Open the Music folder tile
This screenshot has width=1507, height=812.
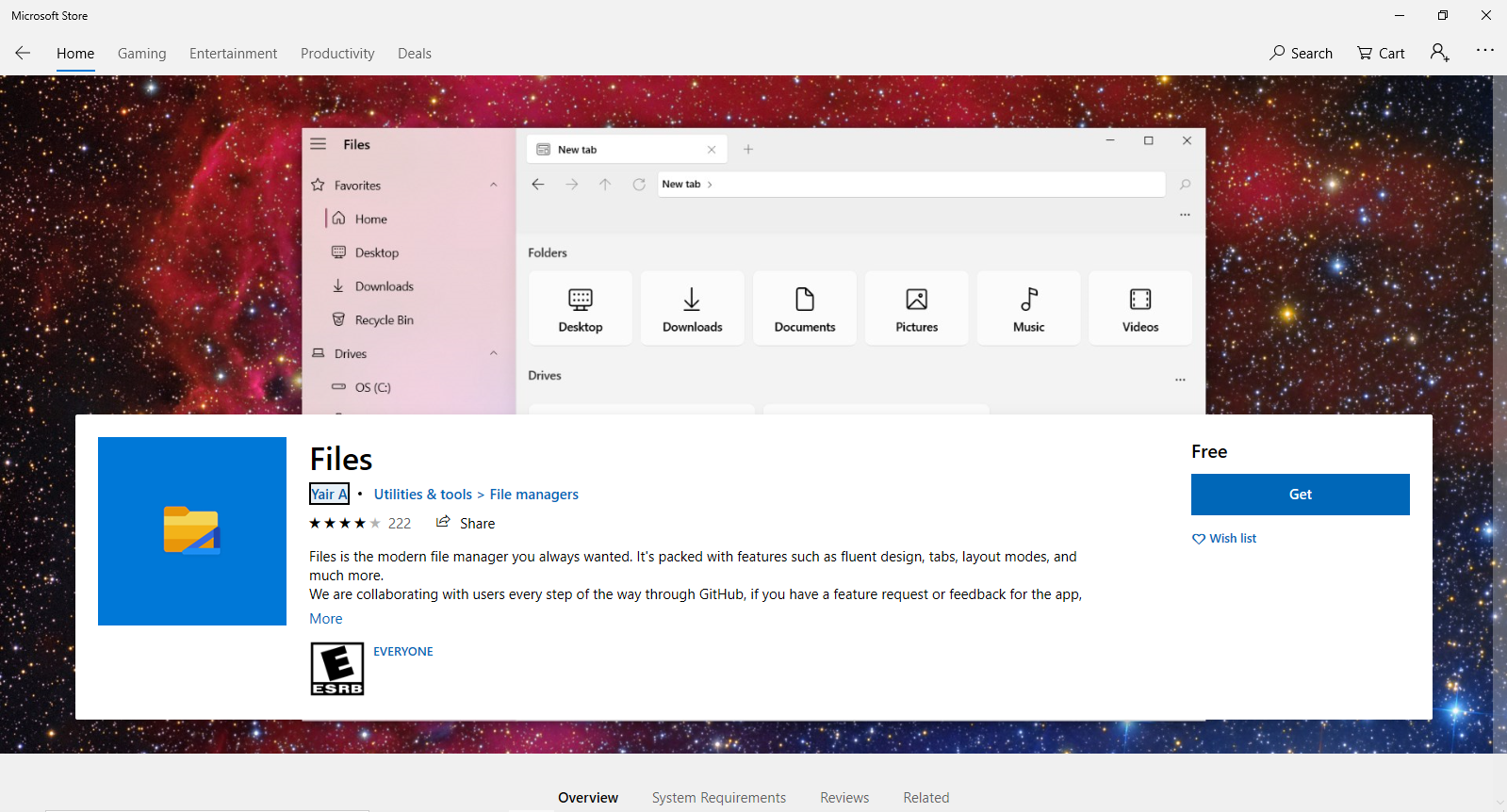tap(1029, 309)
